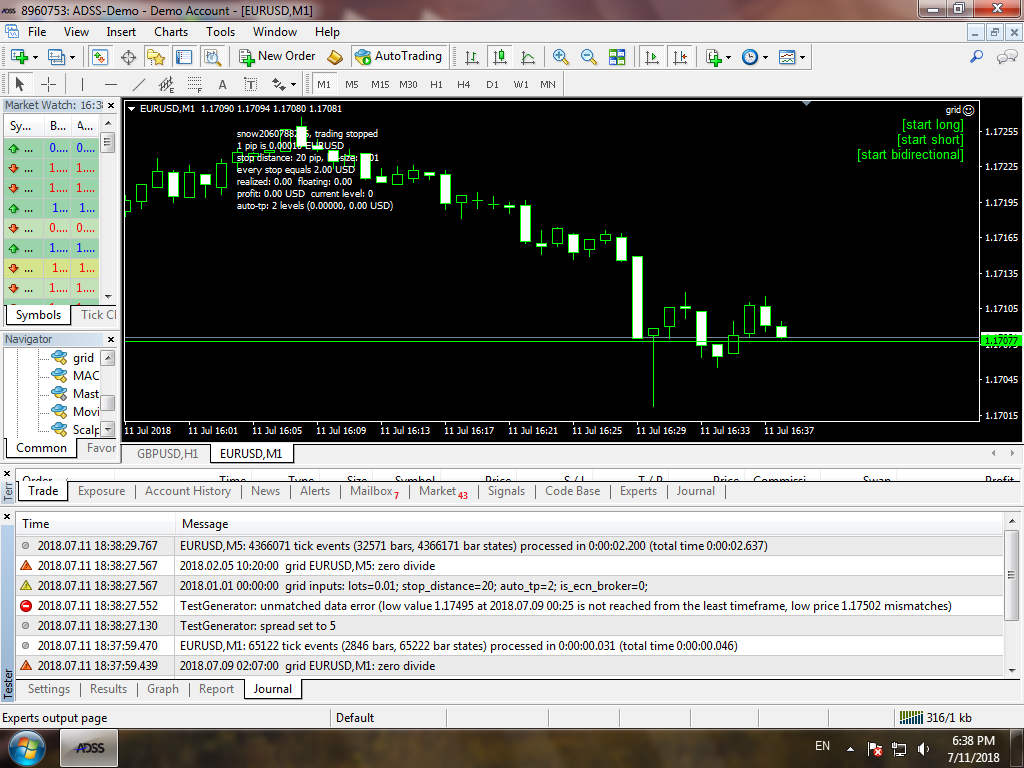Image resolution: width=1024 pixels, height=768 pixels.
Task: Show hidden tray icons arrow
Action: (850, 749)
